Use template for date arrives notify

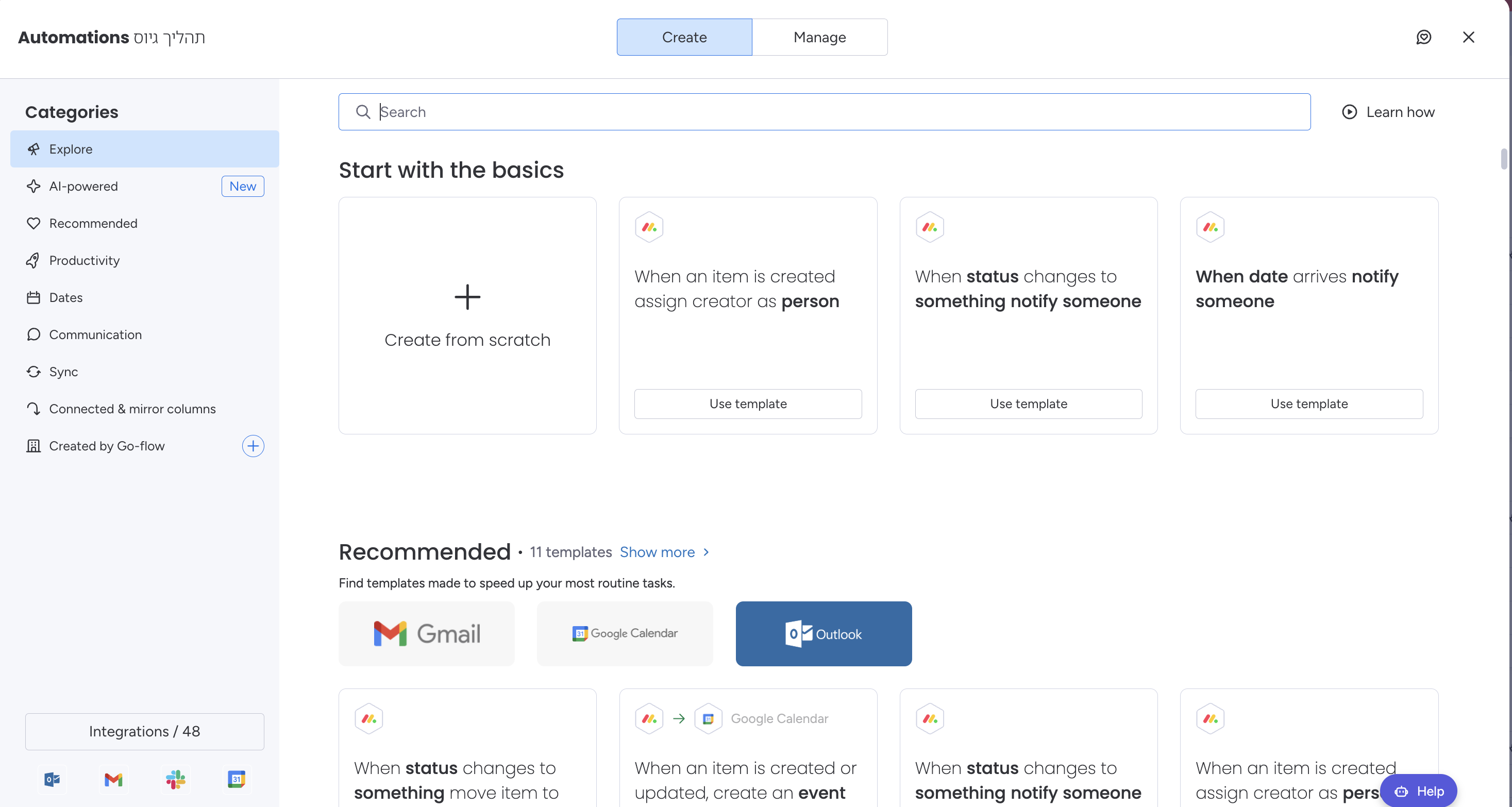(1309, 404)
